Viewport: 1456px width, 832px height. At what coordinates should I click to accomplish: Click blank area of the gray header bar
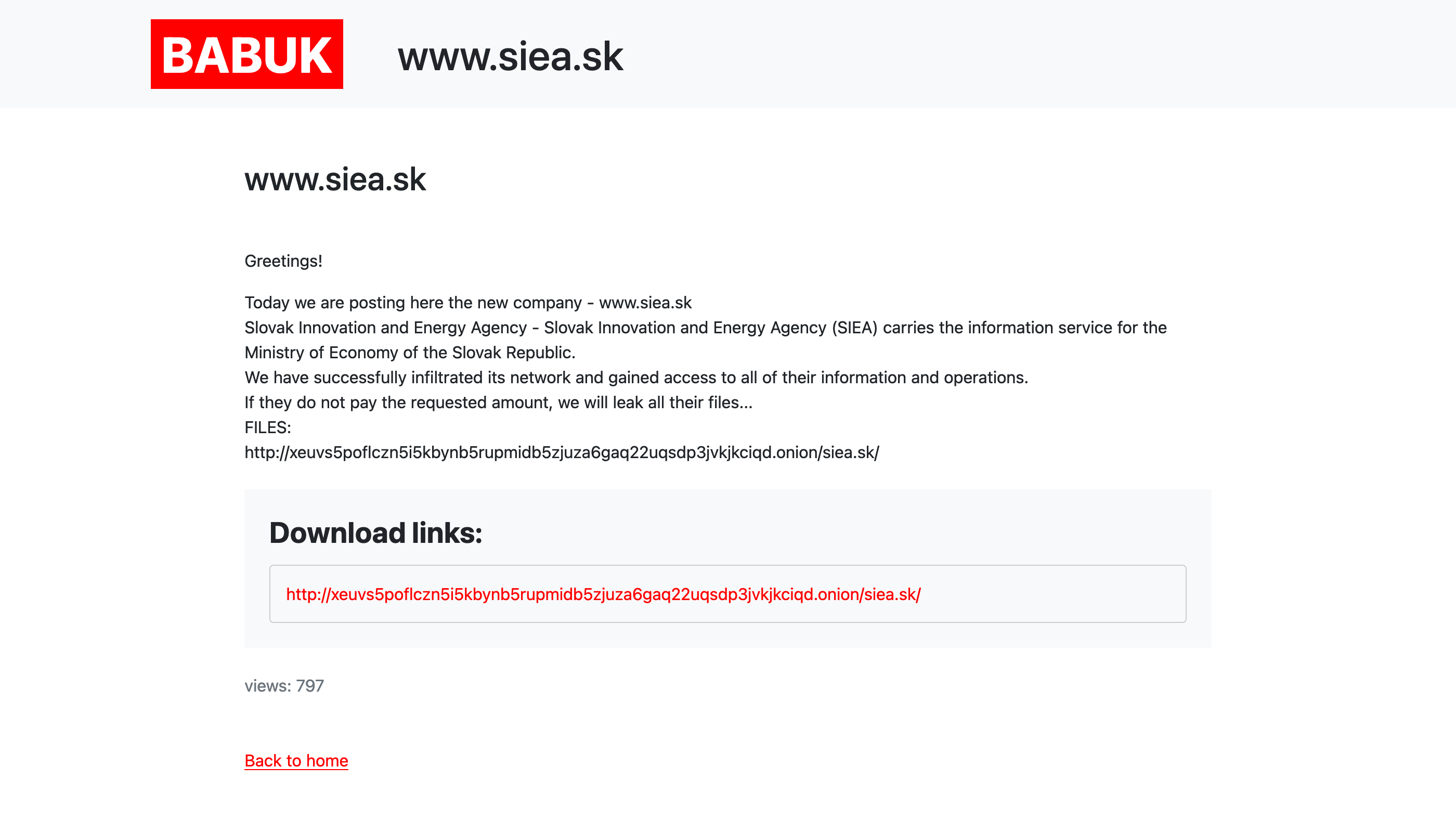tap(1029, 54)
